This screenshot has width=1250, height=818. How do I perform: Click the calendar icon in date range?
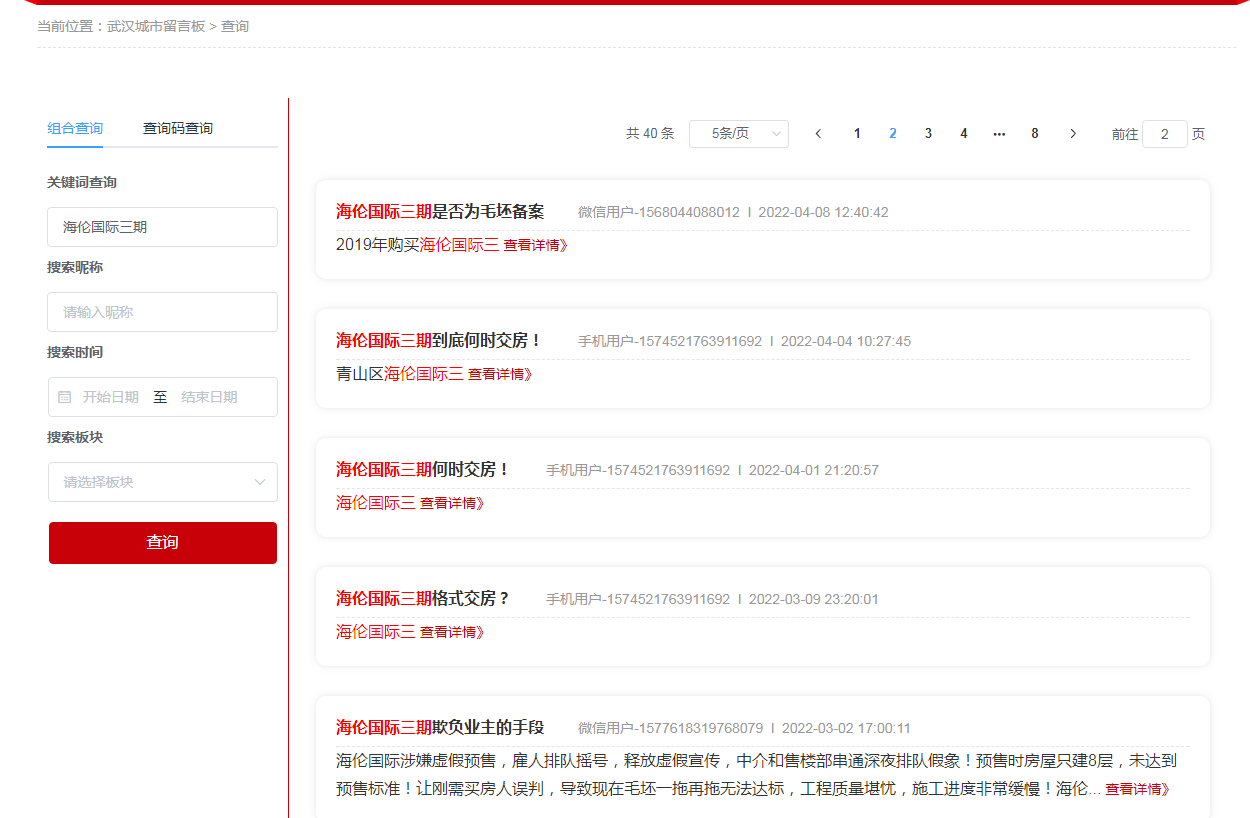pos(65,397)
